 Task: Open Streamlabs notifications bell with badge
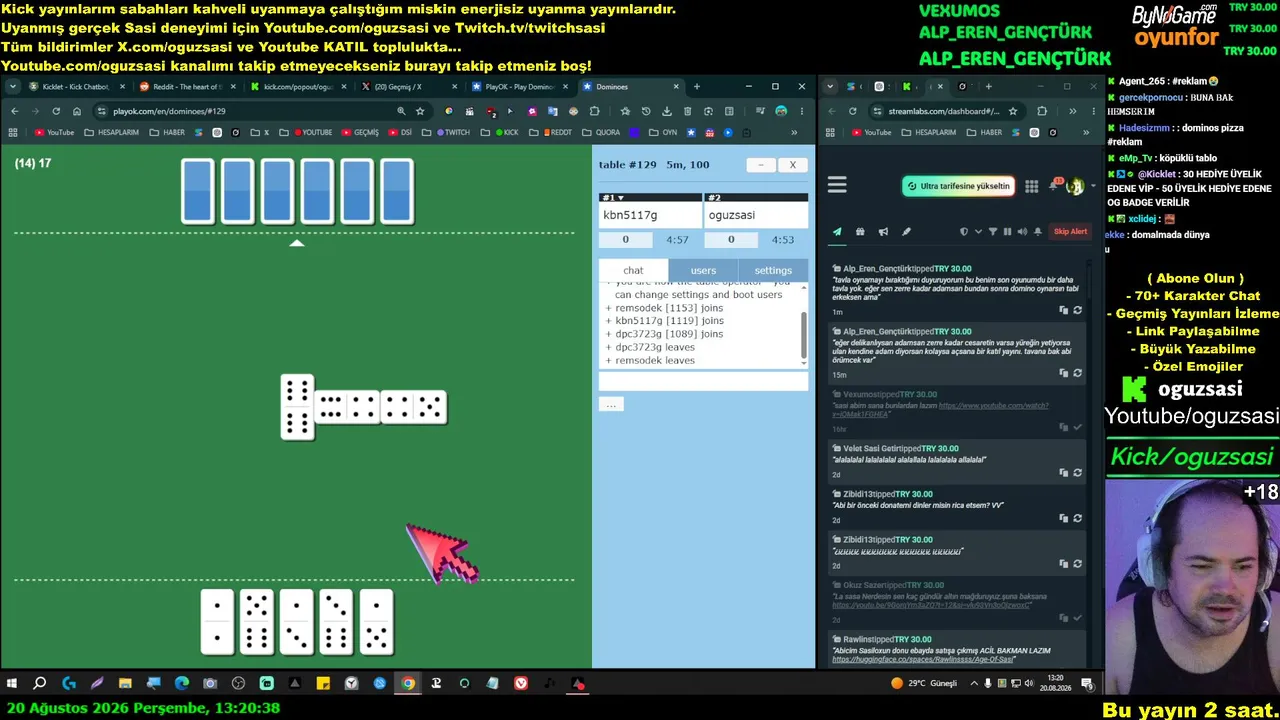click(1054, 186)
